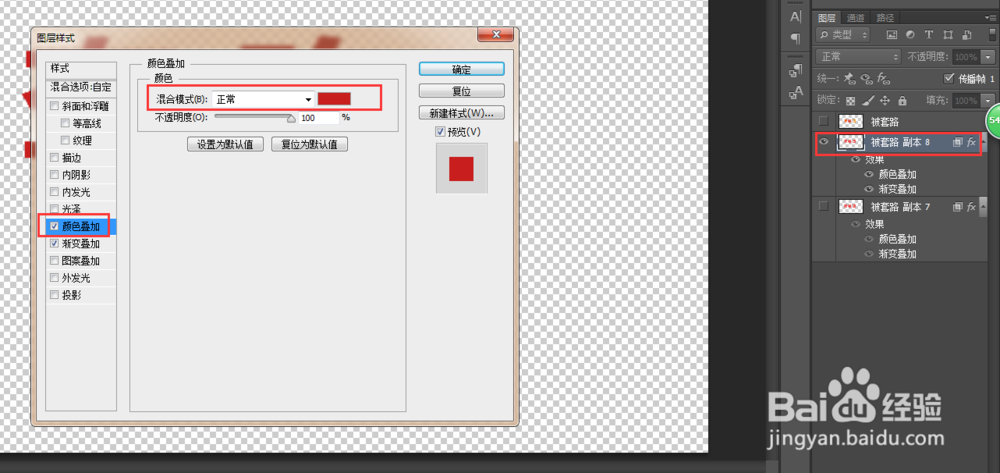
Task: Enable 斜面和浮雕 style checkbox
Action: (x=54, y=106)
